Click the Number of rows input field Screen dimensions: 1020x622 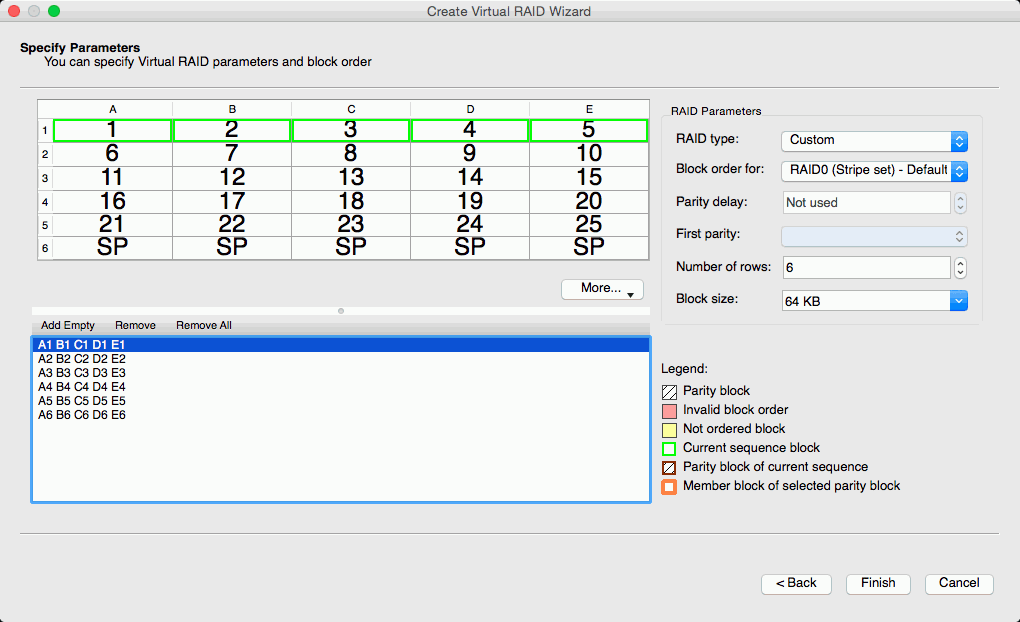click(x=865, y=268)
